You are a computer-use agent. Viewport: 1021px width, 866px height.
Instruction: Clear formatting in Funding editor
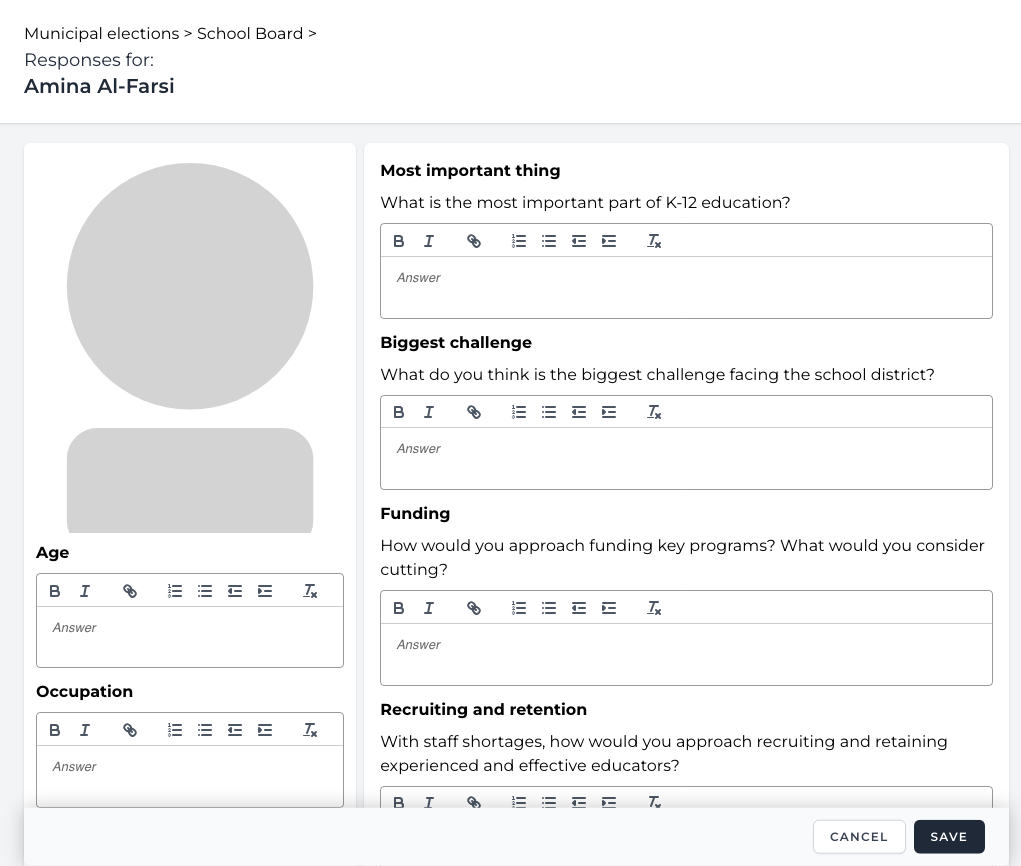[x=654, y=608]
